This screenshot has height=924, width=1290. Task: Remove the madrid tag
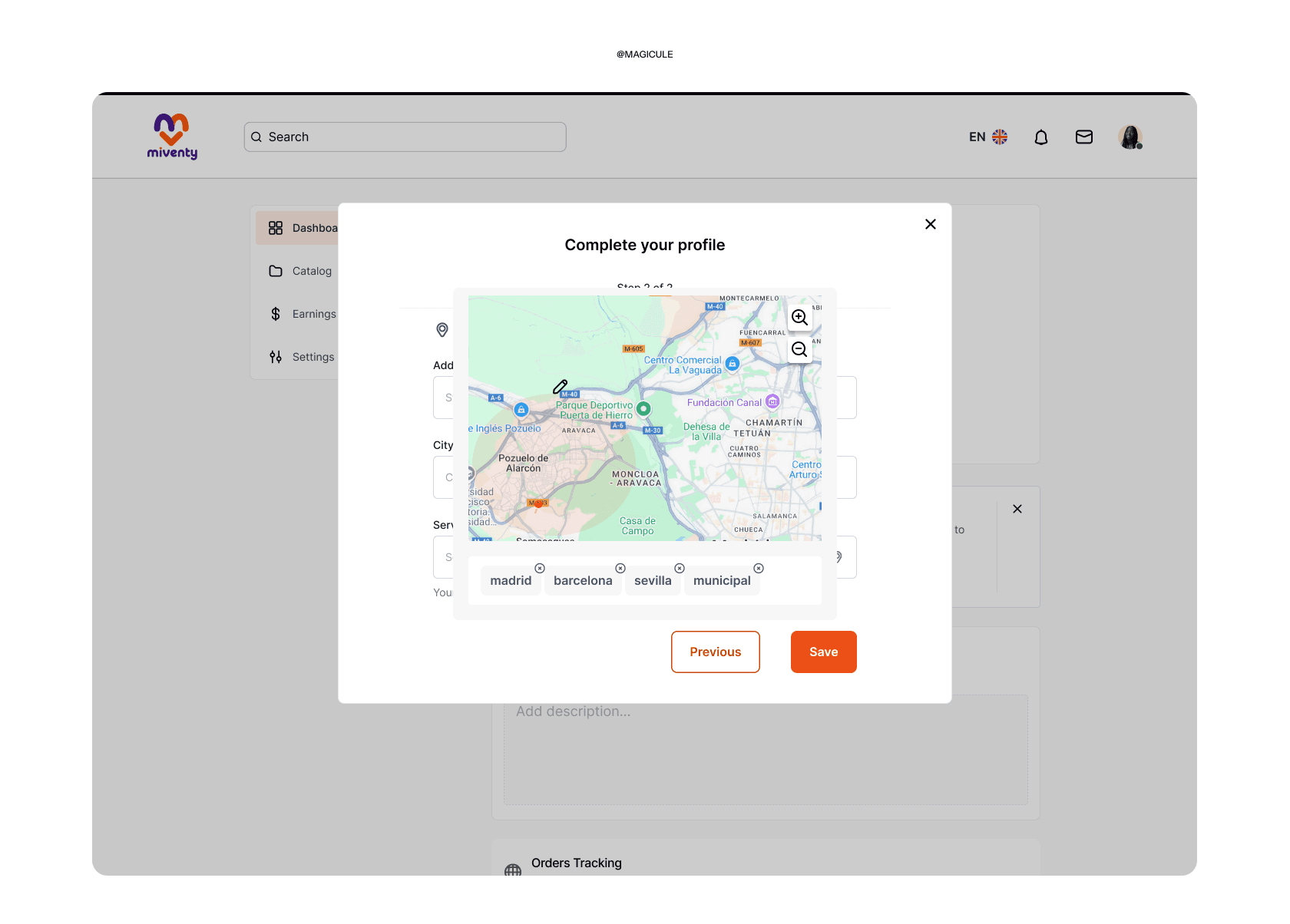click(x=540, y=569)
